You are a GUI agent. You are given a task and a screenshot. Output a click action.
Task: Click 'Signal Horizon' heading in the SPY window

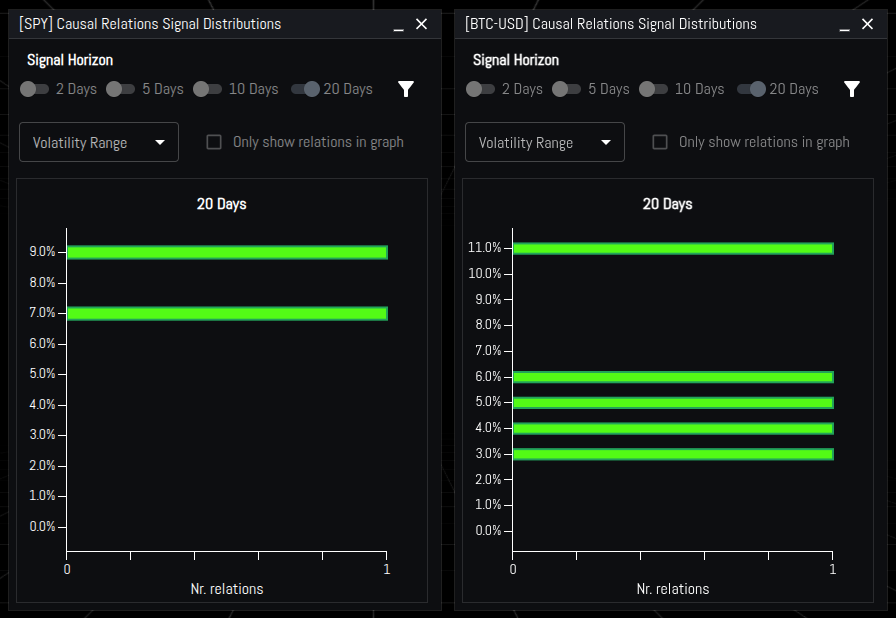click(x=70, y=60)
